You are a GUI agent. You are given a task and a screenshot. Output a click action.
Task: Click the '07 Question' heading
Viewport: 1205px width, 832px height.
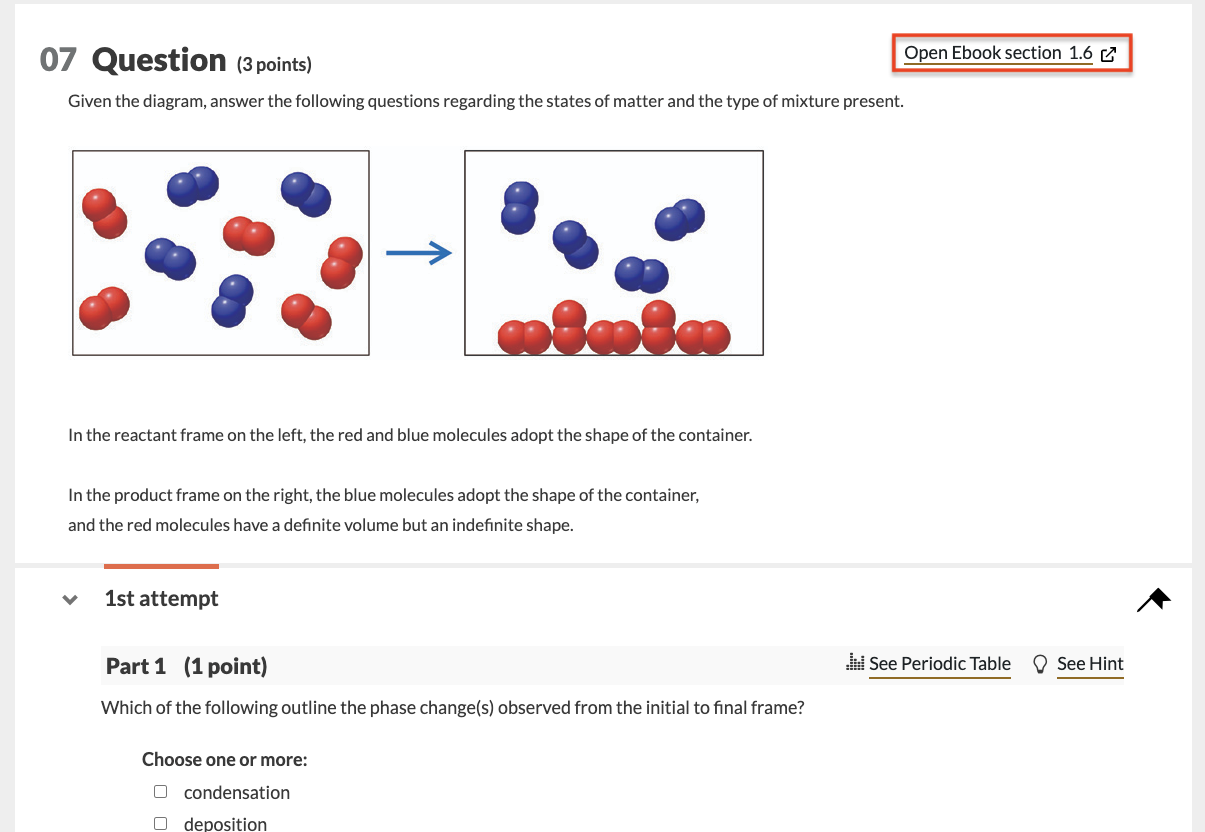[x=134, y=61]
